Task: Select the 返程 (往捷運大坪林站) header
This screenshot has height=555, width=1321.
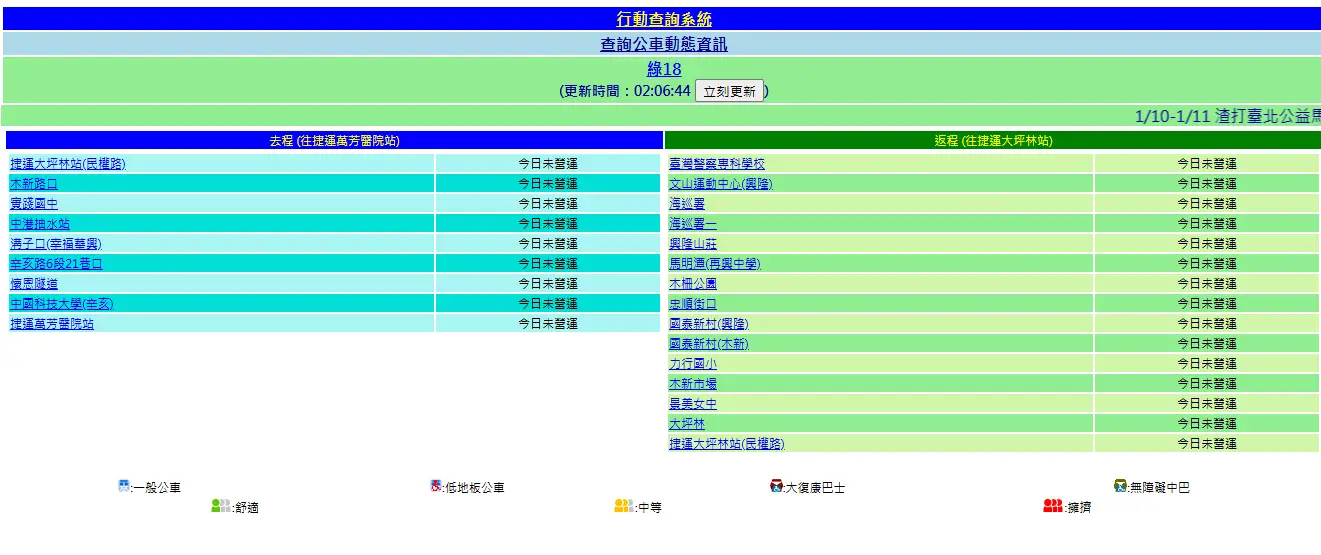Action: tap(993, 141)
